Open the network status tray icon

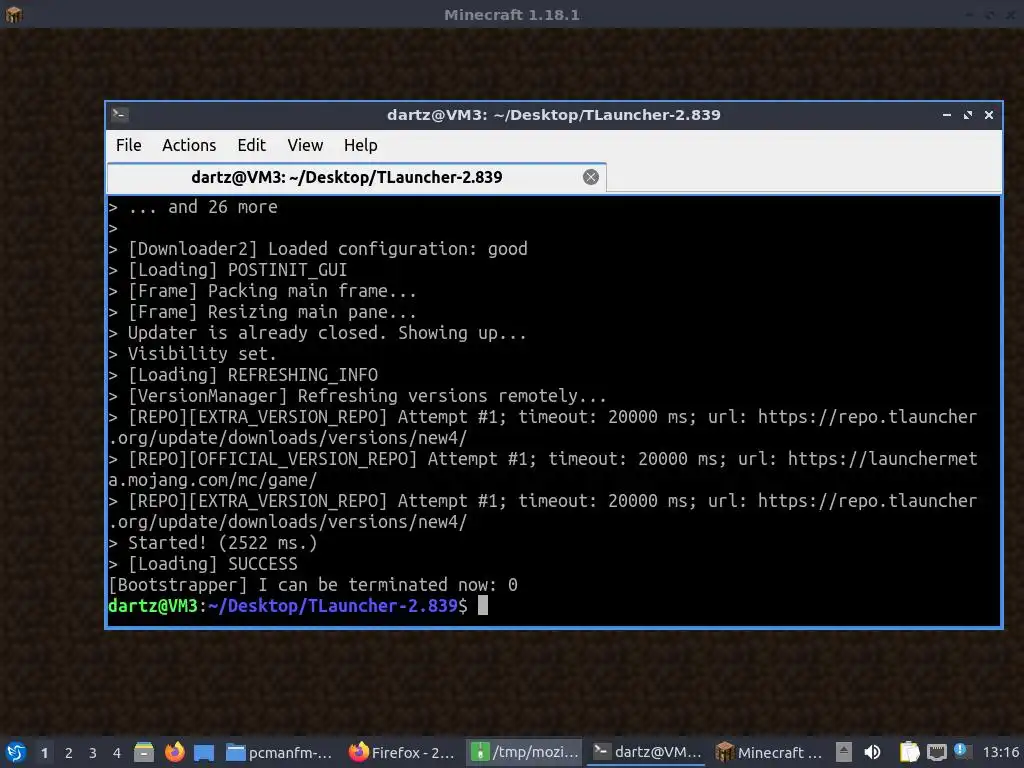[x=936, y=753]
